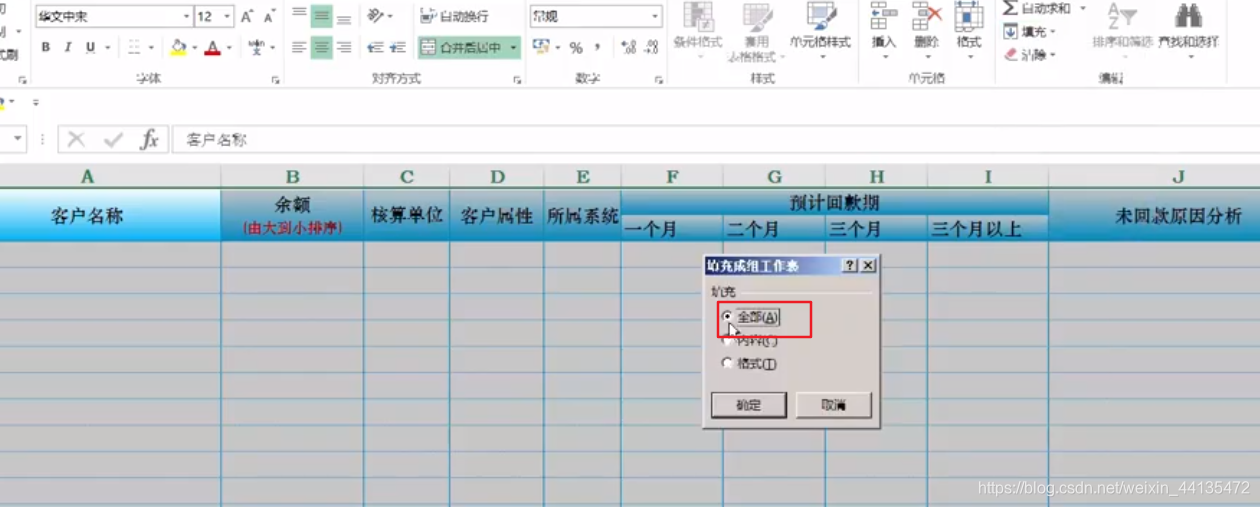Open conditional formatting (条件格式)
Viewport: 1260px width, 507px height.
(699, 30)
